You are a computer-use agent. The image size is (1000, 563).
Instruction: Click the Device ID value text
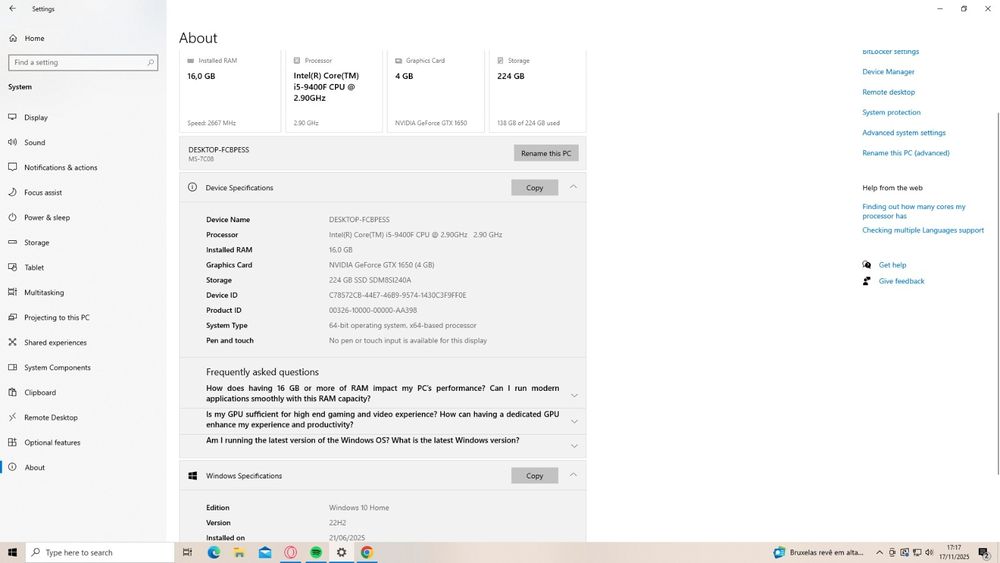point(397,295)
